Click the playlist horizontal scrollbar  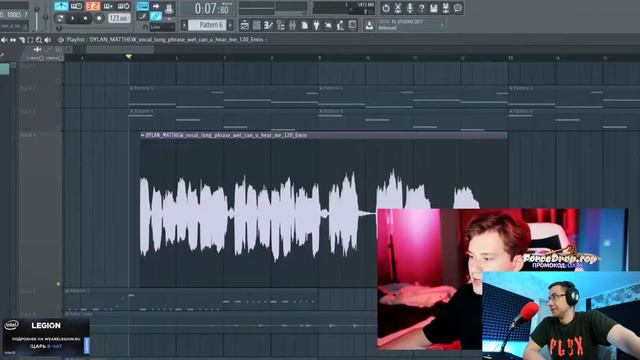[x=120, y=49]
